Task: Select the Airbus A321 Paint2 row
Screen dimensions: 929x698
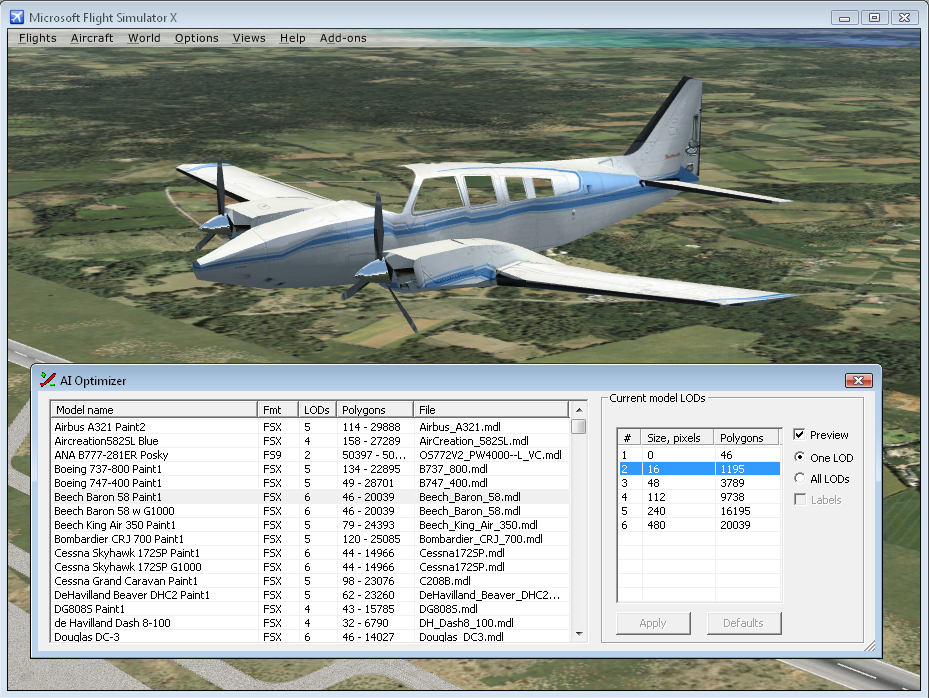Action: 310,427
